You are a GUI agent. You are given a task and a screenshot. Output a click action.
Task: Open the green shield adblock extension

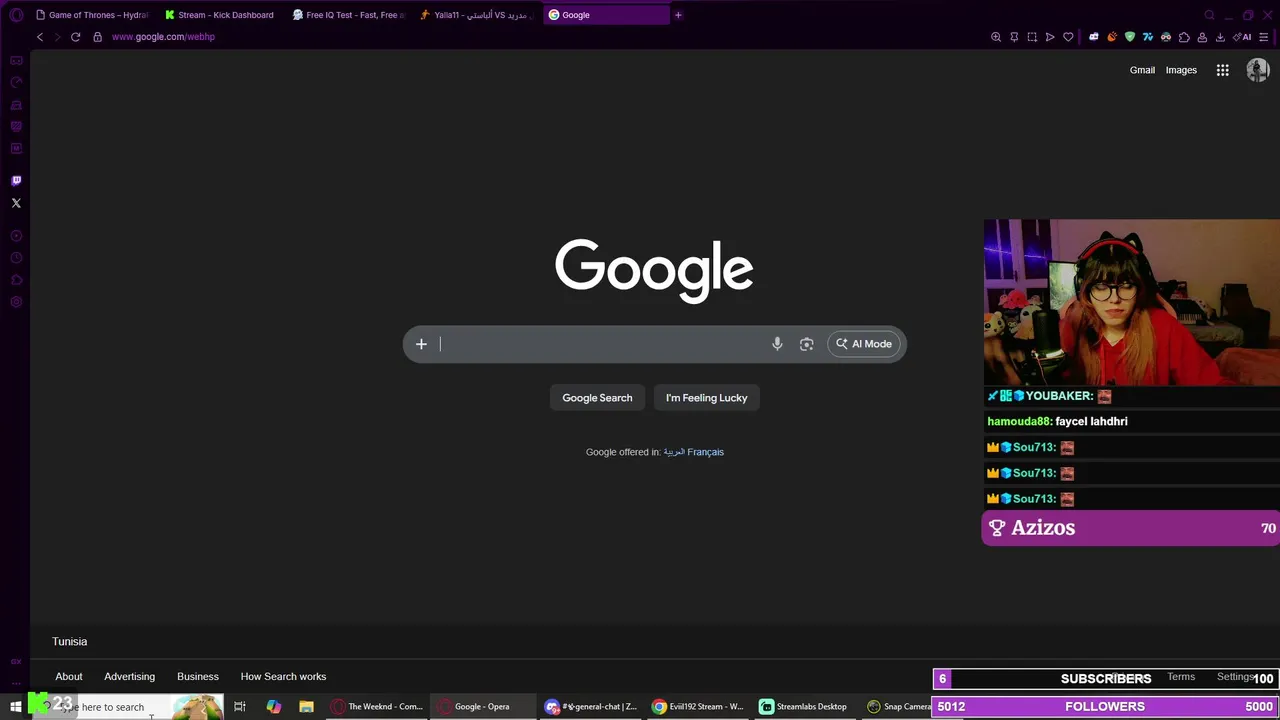[x=1130, y=37]
